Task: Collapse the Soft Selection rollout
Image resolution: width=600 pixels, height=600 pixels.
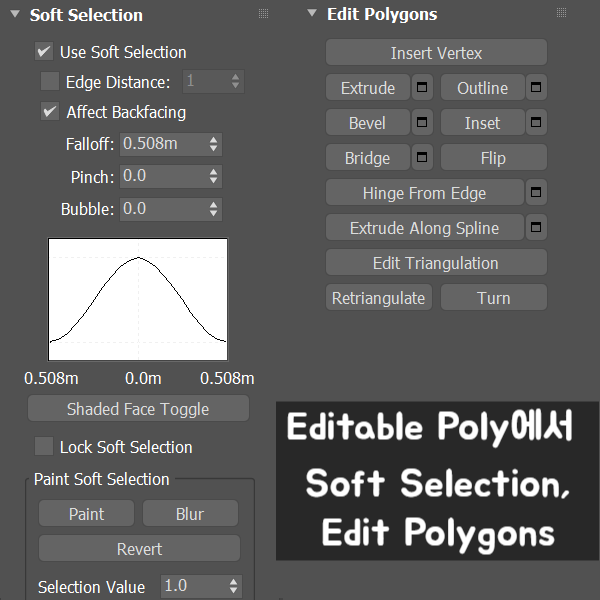Action: pos(15,14)
